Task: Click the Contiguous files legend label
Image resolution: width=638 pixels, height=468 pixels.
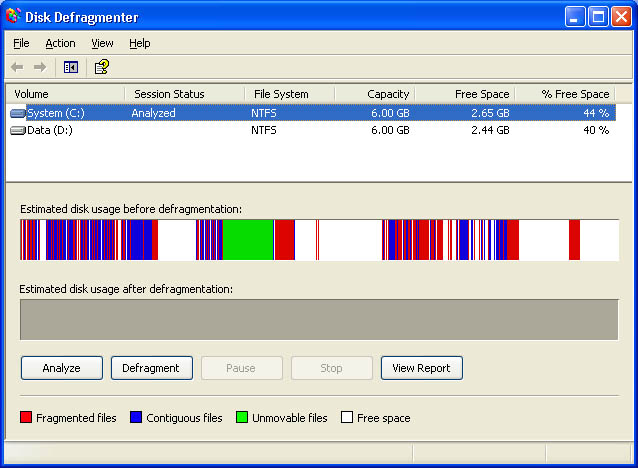Action: (184, 418)
